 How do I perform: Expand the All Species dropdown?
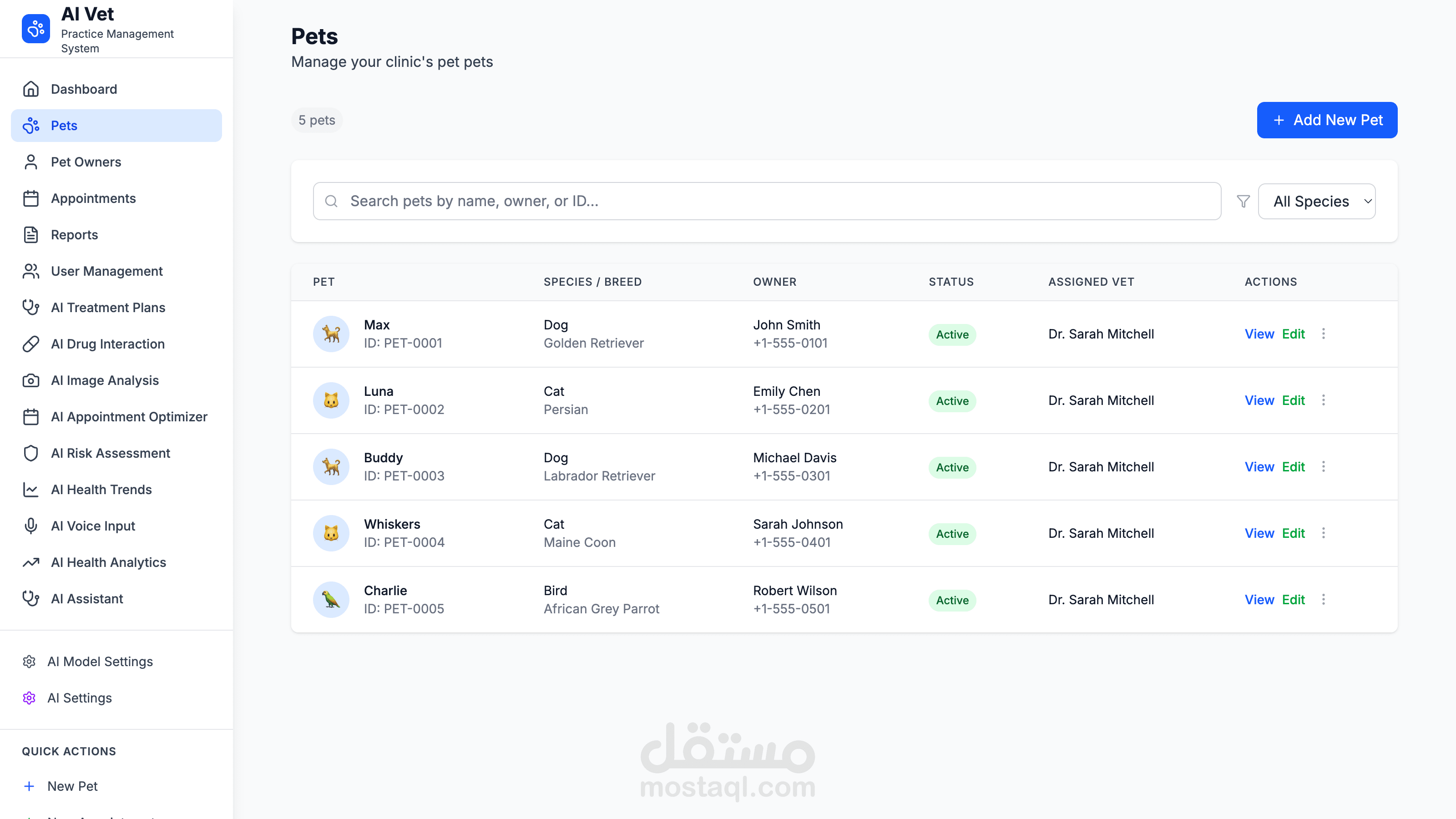point(1316,201)
